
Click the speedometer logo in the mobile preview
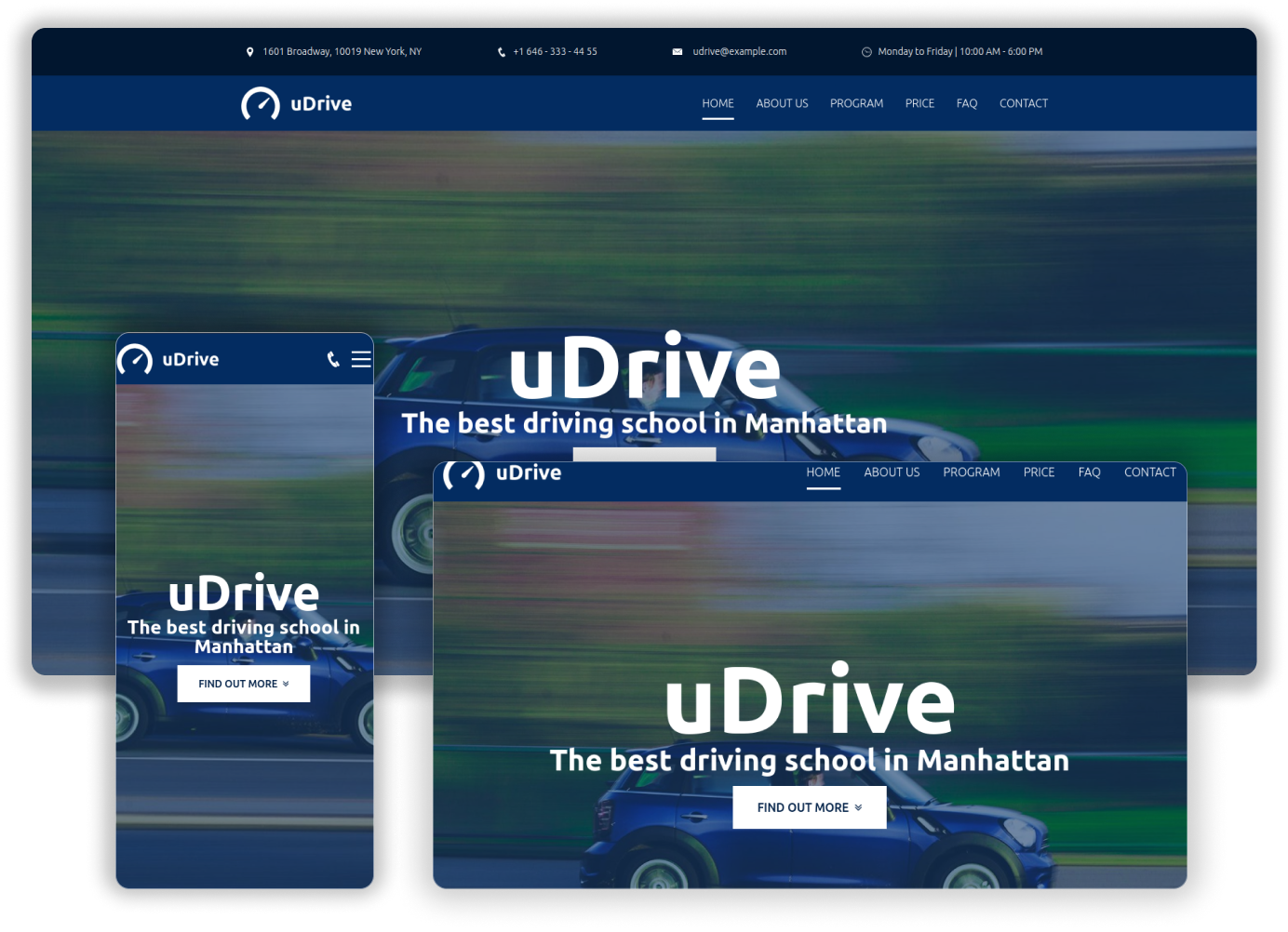[x=135, y=360]
